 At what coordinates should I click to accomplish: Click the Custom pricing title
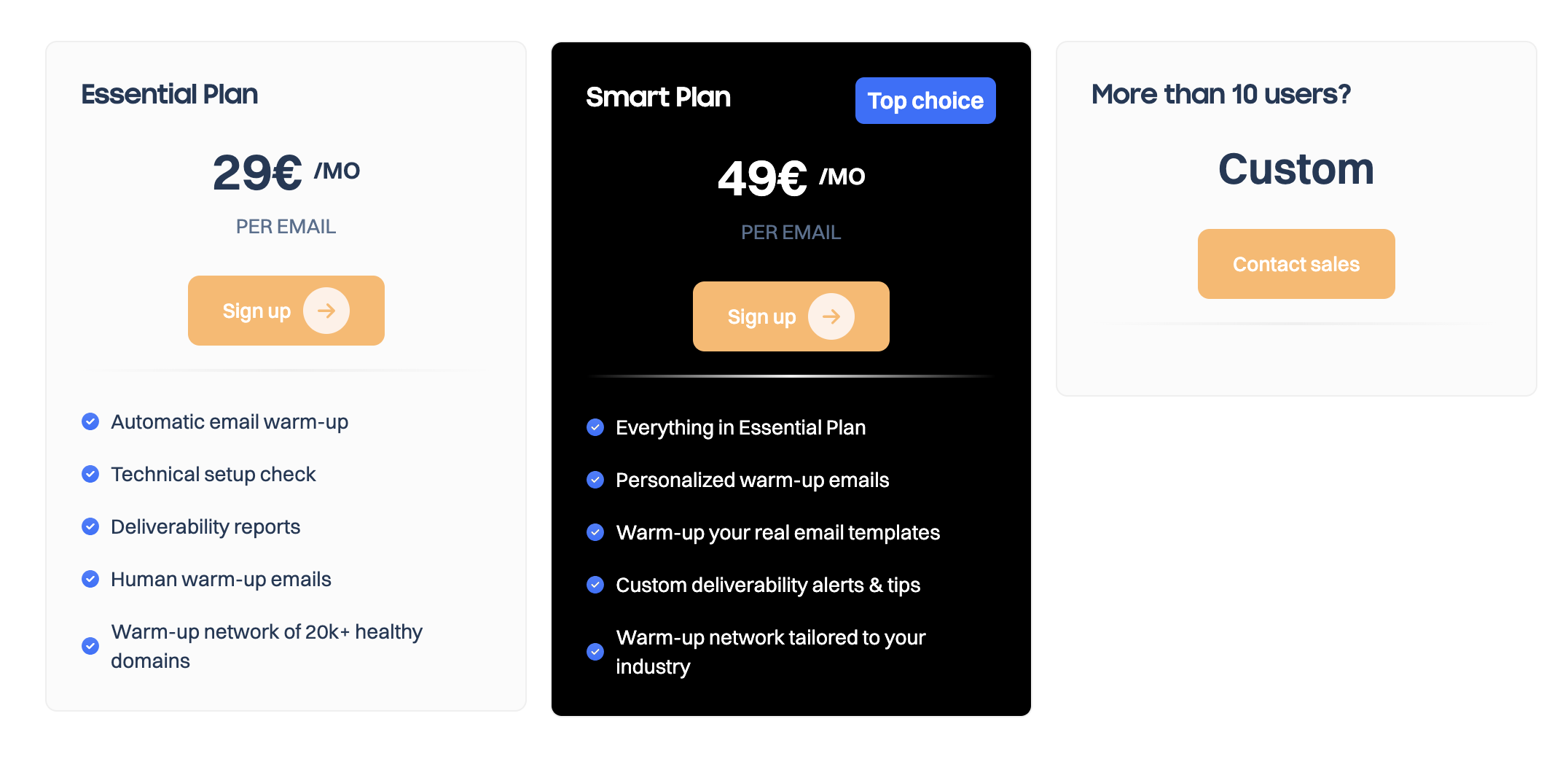click(x=1295, y=169)
